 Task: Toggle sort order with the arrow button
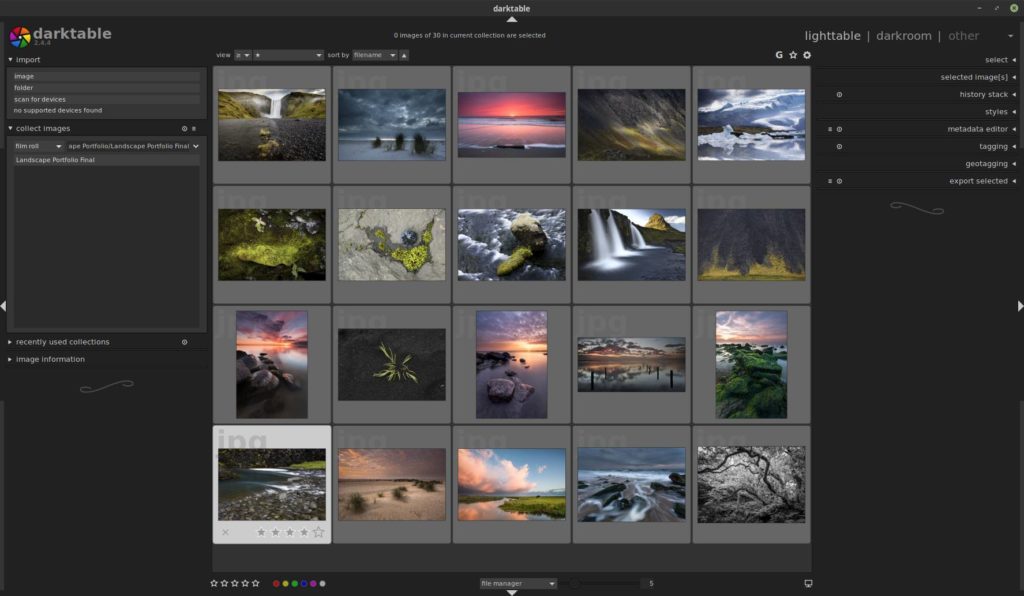(x=404, y=55)
